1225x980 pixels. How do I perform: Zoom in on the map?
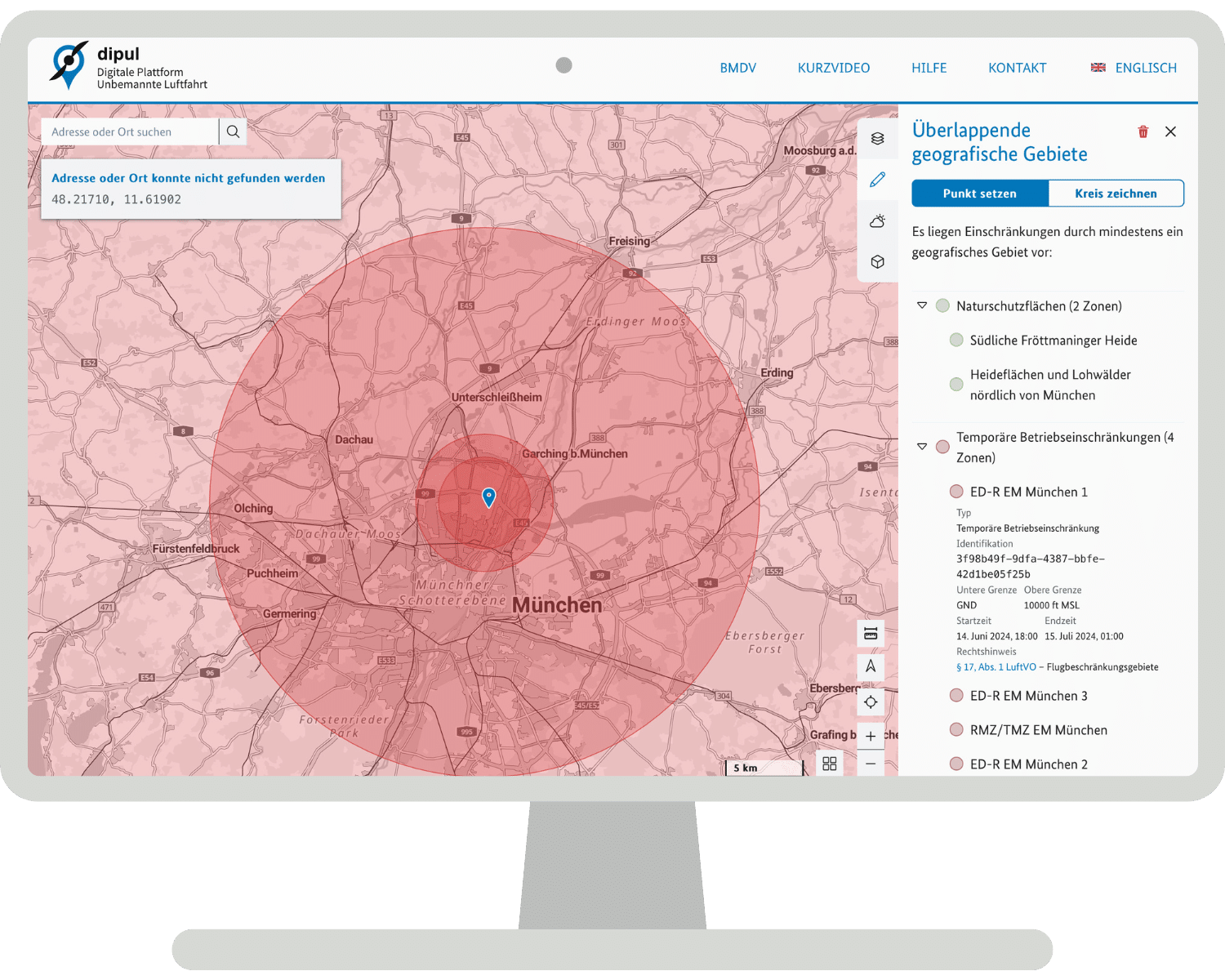(871, 736)
